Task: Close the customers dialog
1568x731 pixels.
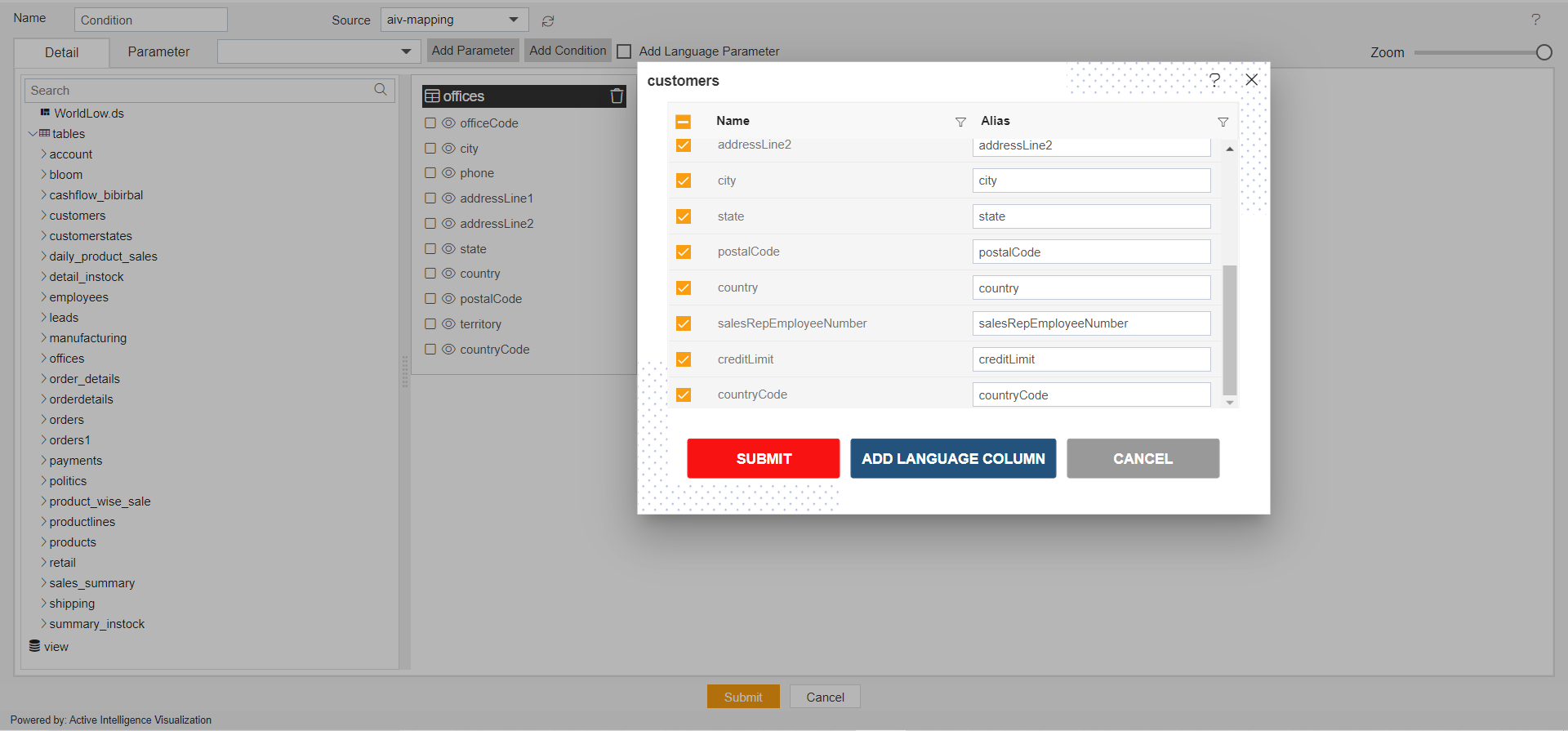Action: click(x=1251, y=79)
